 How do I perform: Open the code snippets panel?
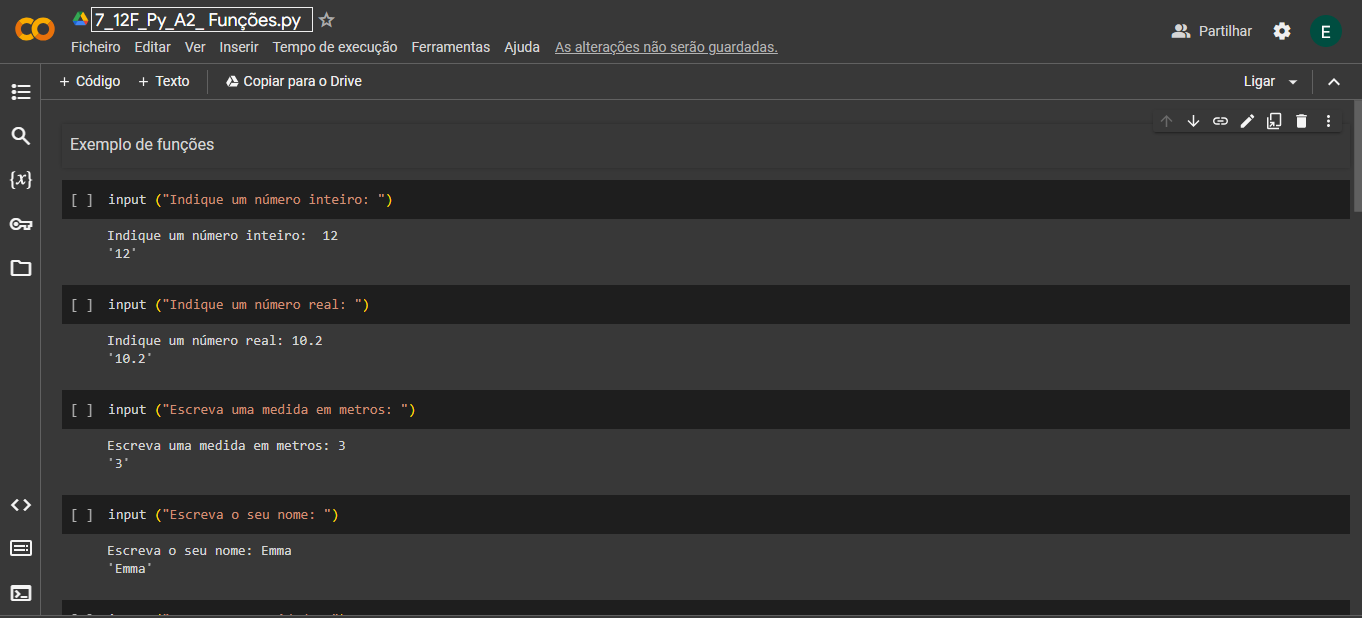[21, 505]
